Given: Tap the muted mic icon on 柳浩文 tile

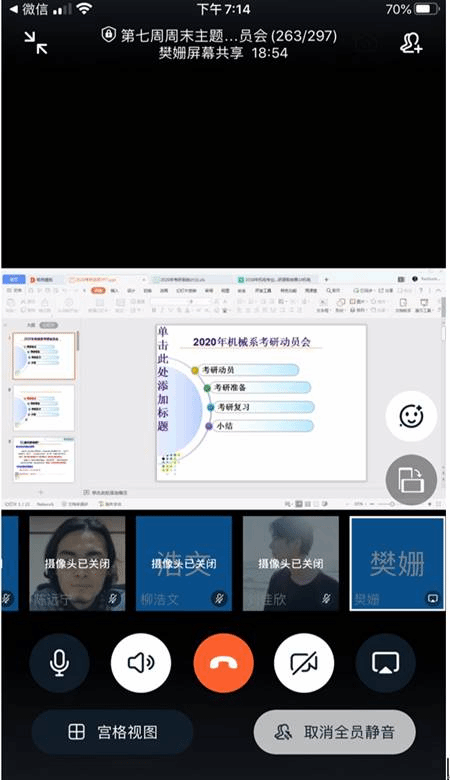Looking at the screenshot, I should pyautogui.click(x=219, y=598).
